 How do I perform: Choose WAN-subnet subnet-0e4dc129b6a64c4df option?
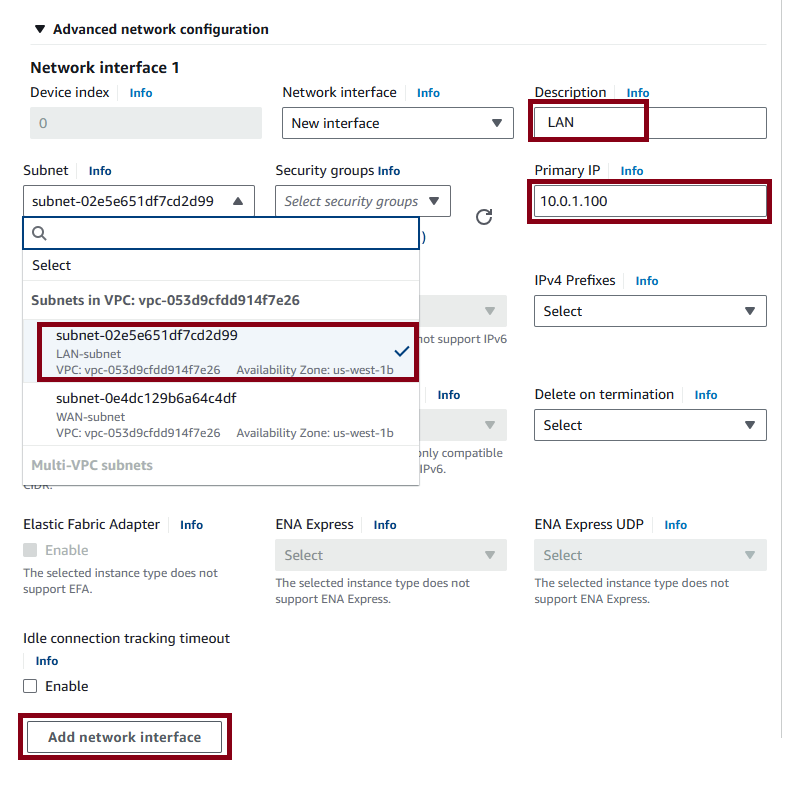[x=221, y=415]
